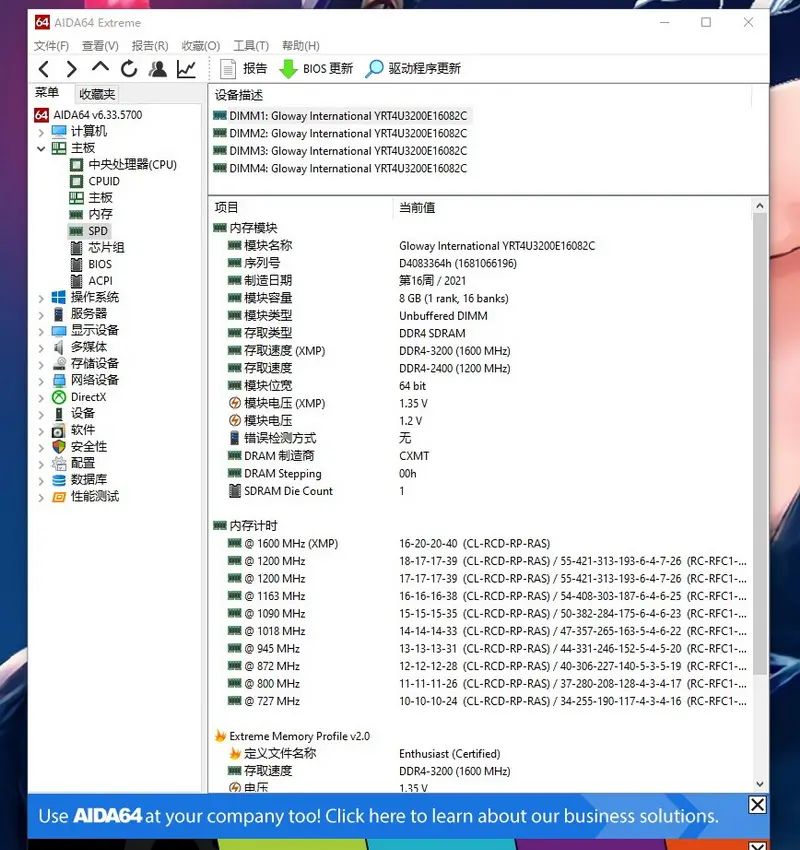This screenshot has height=850, width=800.
Task: Click scrollbar down arrow in details
Action: (x=759, y=784)
